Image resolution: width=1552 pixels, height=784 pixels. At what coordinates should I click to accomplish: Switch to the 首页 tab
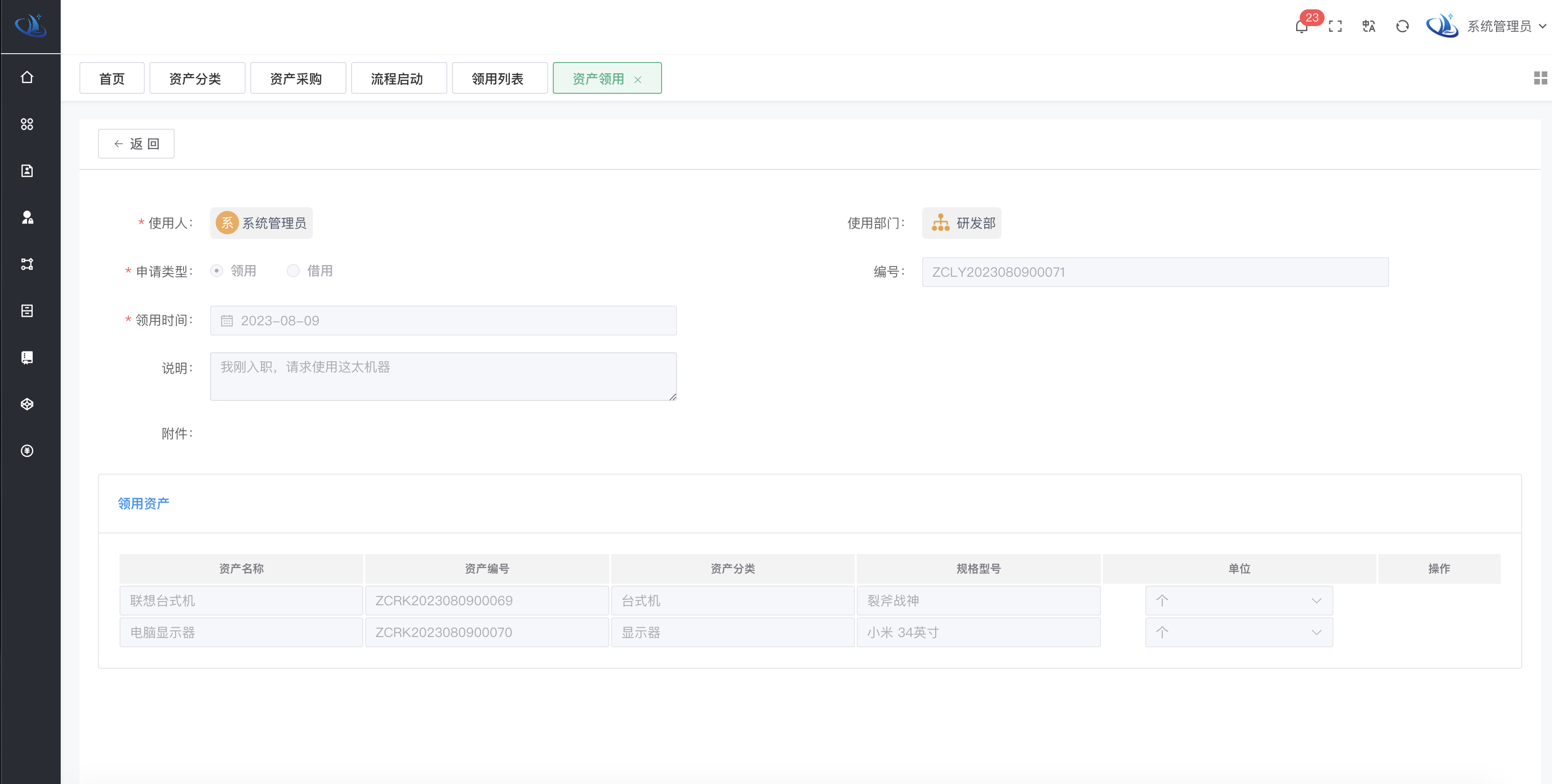(x=112, y=78)
